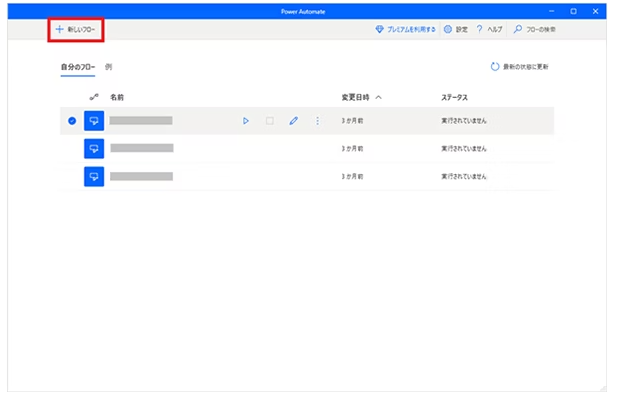Screen dimensions: 627x399
Task: Click 実行されていません status of last flow
Action: (x=464, y=176)
